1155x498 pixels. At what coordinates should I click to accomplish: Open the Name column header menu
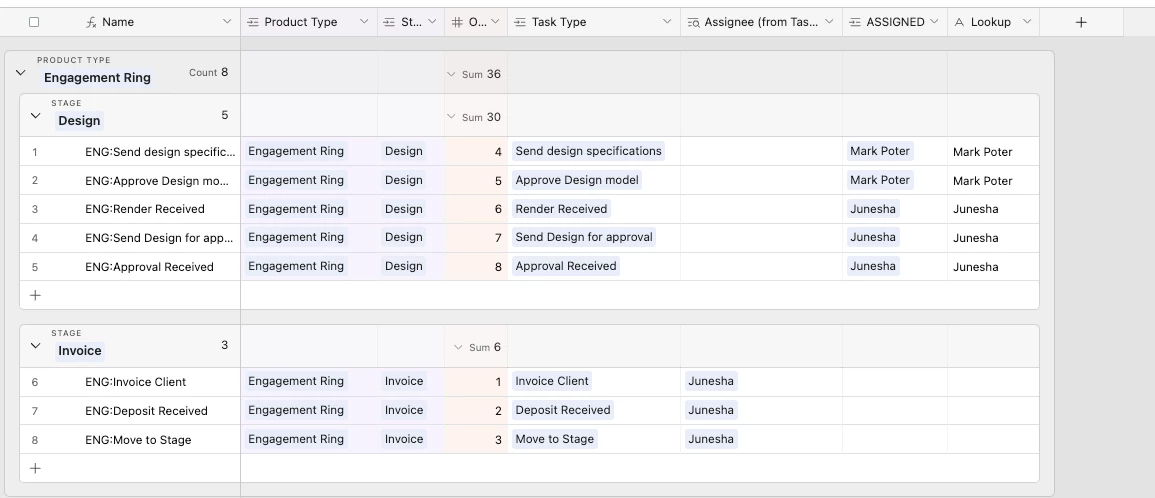coord(227,22)
